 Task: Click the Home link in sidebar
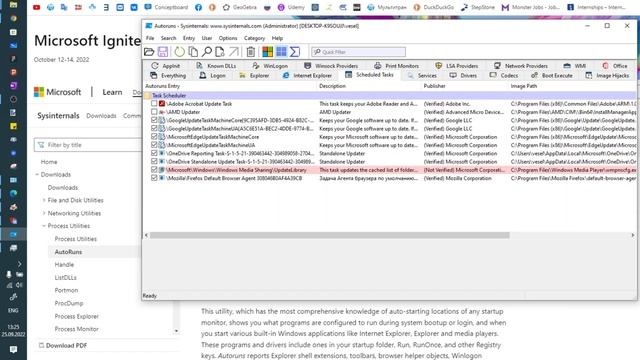[49, 162]
